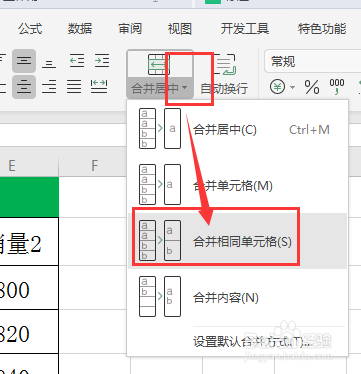Toggle horizontal center alignment icon

pyautogui.click(x=24, y=87)
